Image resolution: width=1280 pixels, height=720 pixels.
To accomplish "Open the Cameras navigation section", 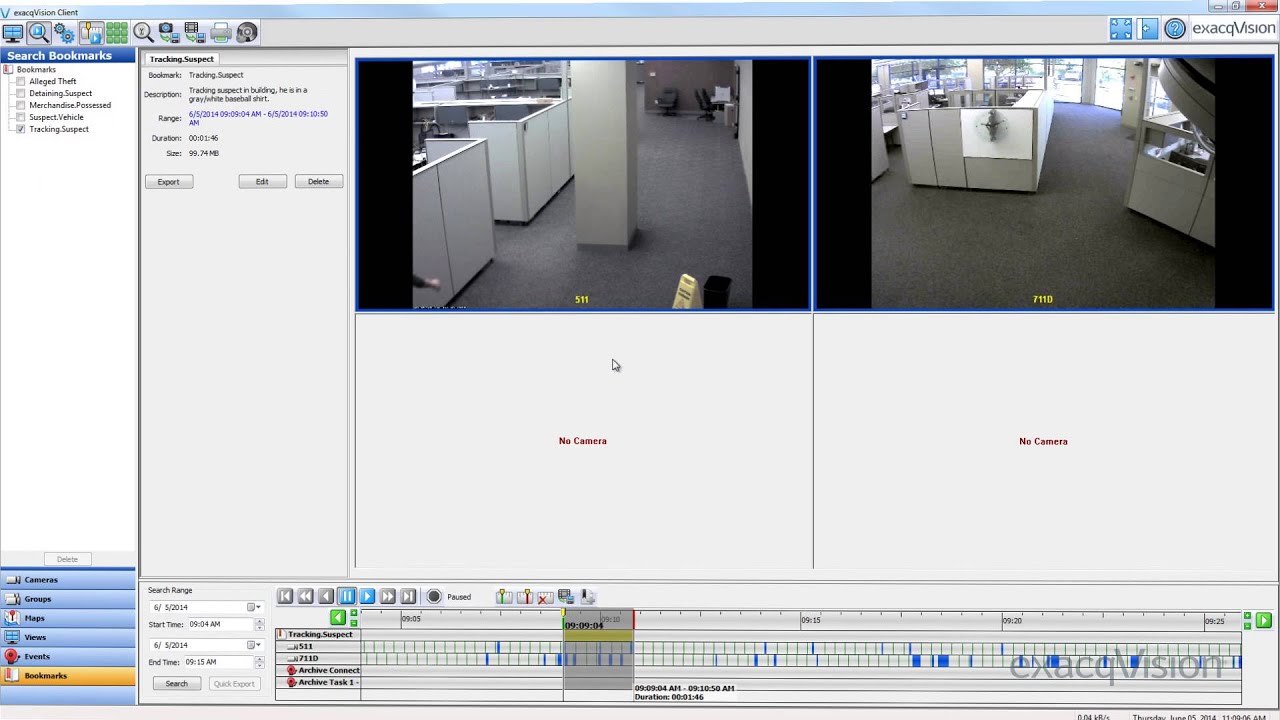I will [x=68, y=580].
